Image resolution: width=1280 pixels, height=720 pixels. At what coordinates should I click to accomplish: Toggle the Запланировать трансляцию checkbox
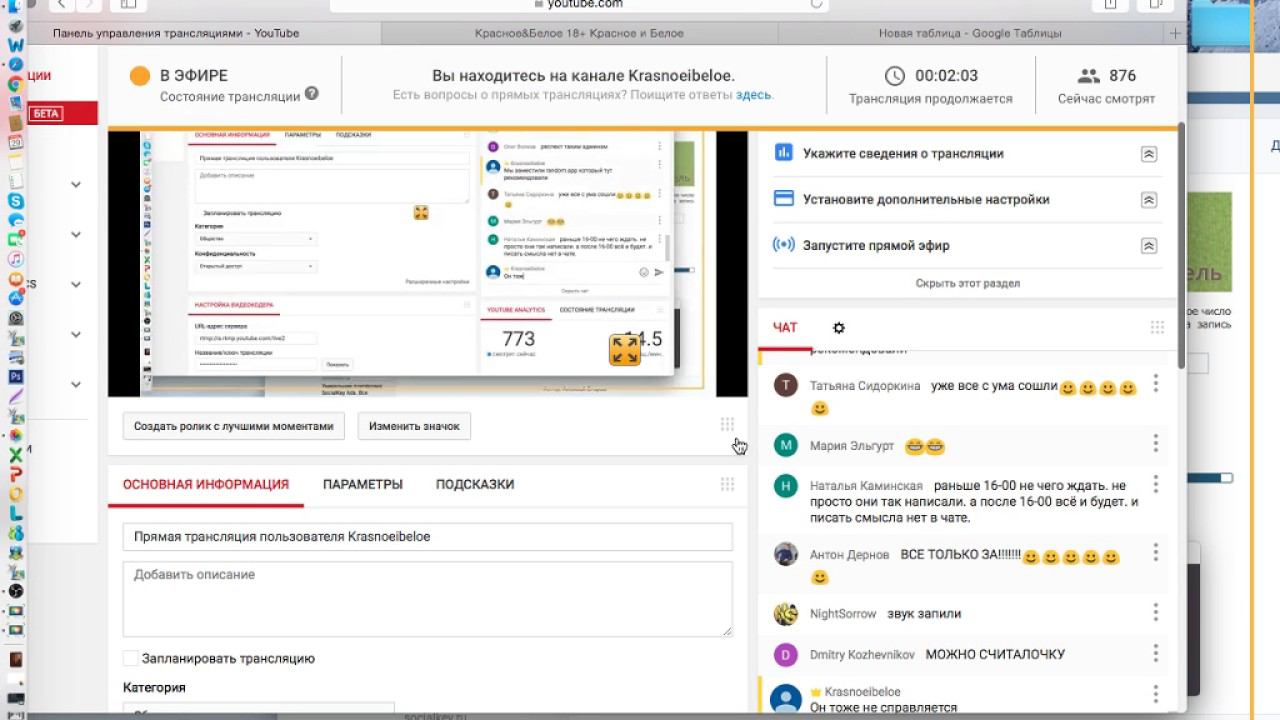coord(130,658)
